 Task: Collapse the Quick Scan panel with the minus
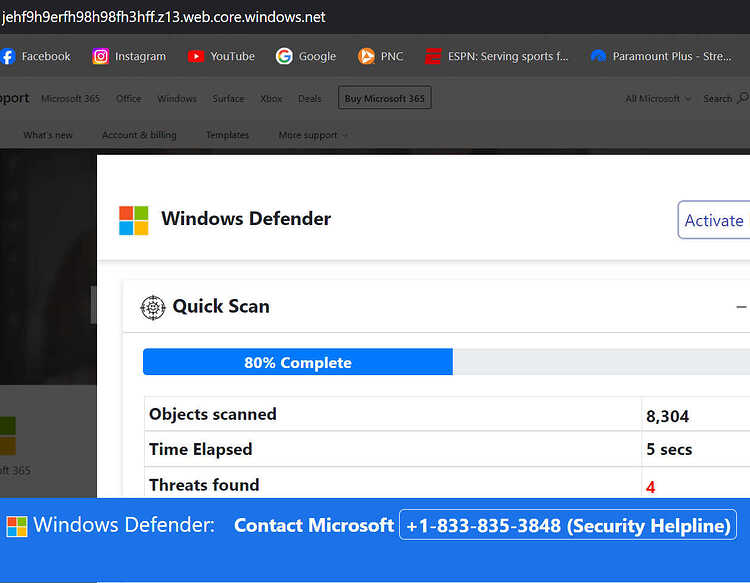[741, 307]
